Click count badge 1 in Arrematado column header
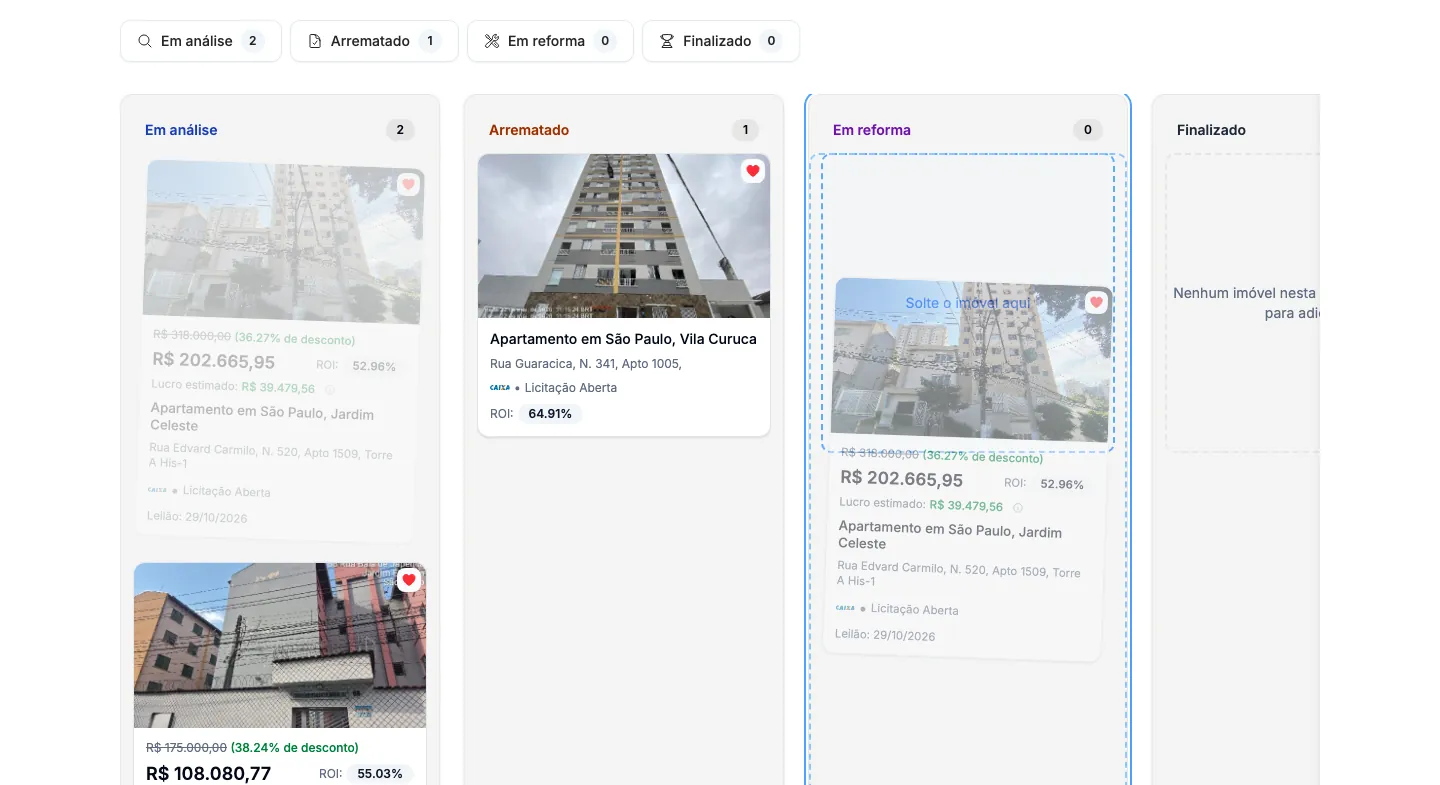1440x785 pixels. [744, 130]
